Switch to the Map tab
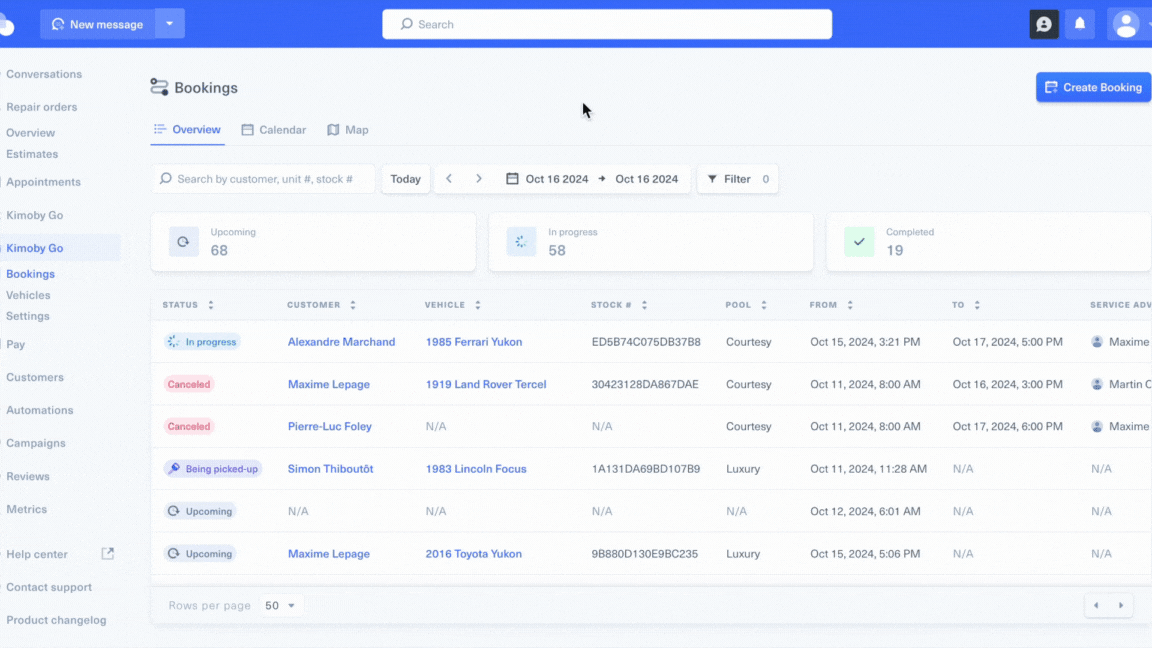The height and width of the screenshot is (648, 1152). tap(348, 130)
